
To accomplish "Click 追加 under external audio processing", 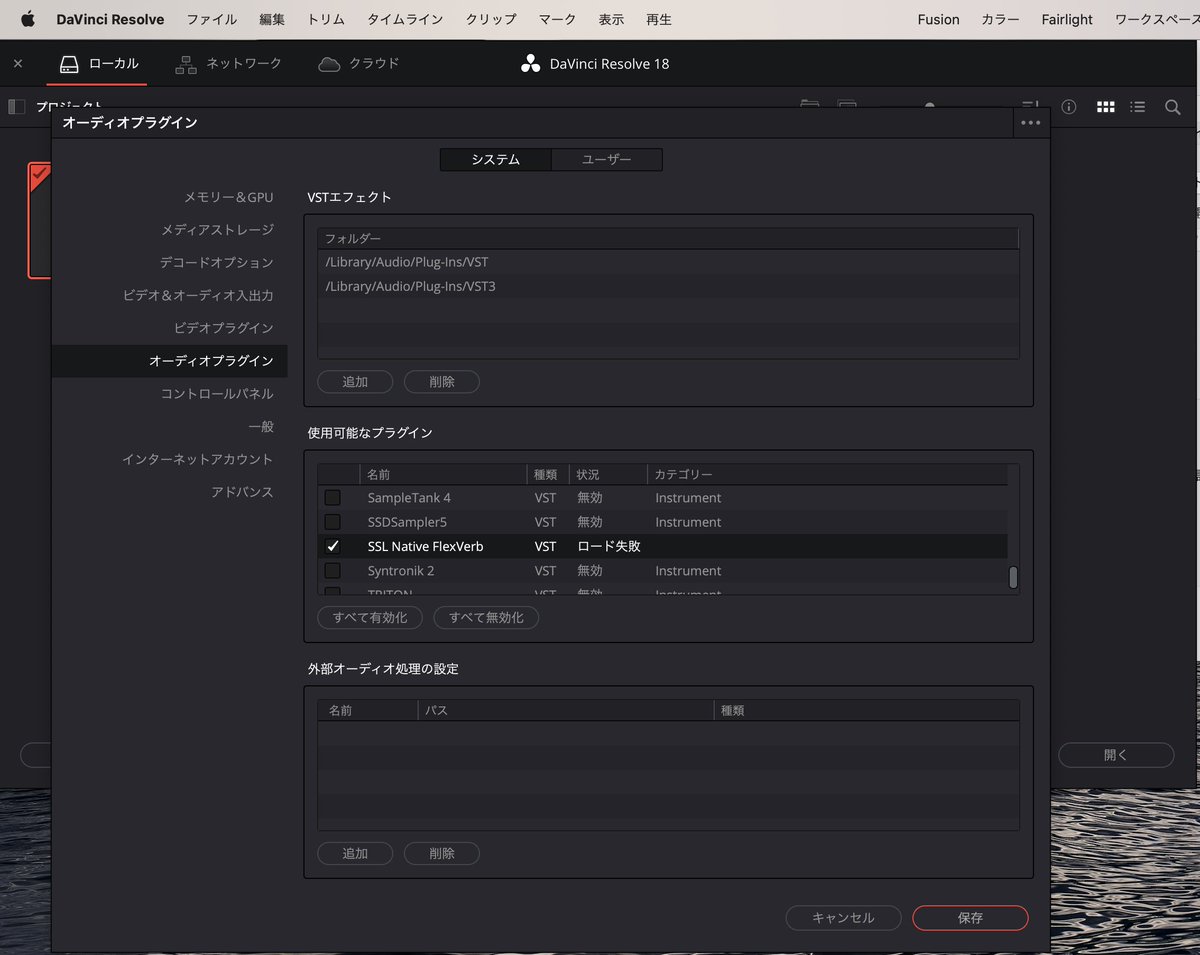I will (355, 854).
